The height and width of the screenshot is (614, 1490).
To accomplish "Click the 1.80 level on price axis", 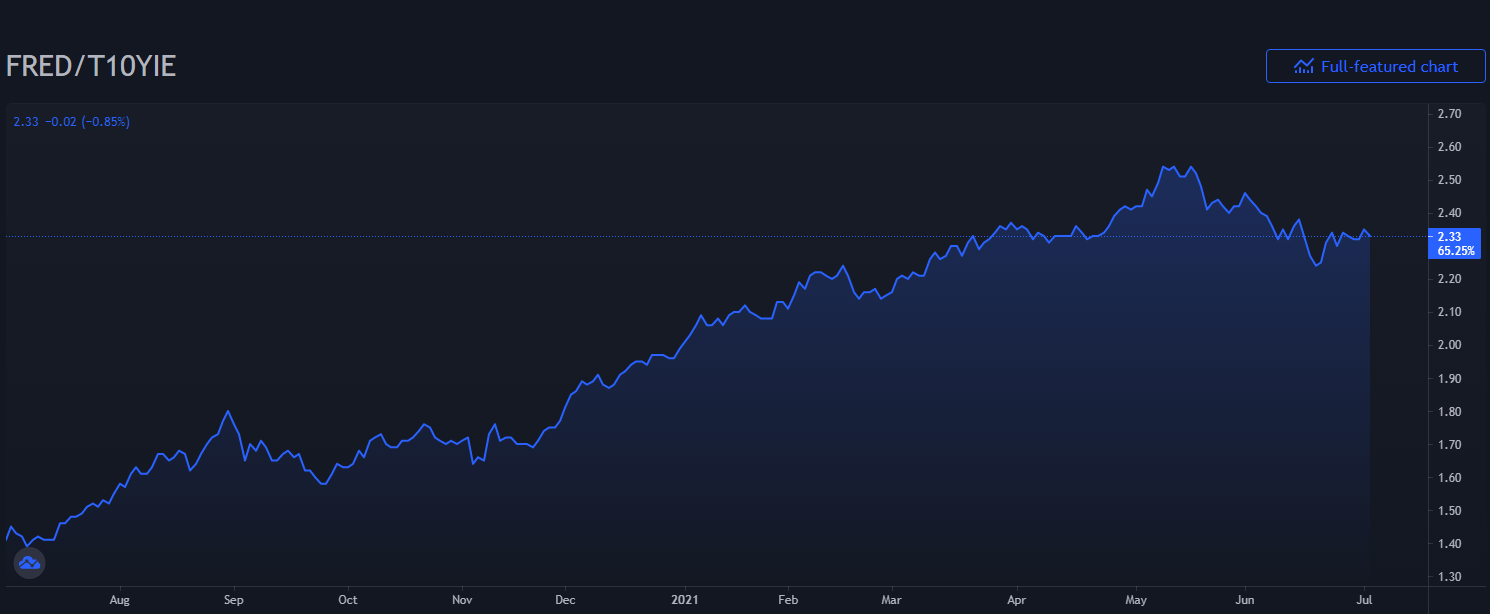I will 1449,411.
